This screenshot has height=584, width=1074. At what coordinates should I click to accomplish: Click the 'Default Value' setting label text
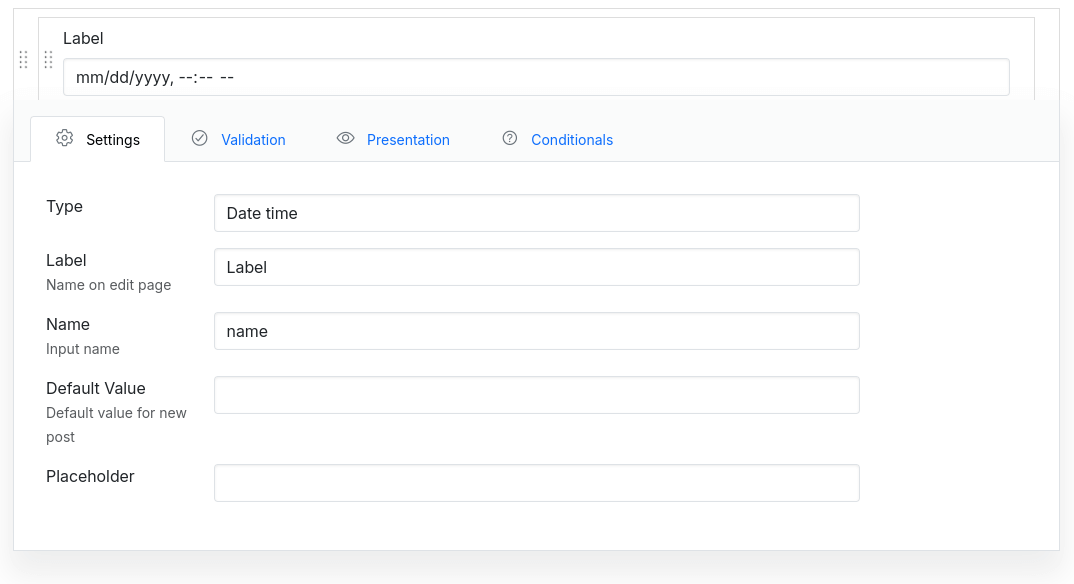coord(96,388)
